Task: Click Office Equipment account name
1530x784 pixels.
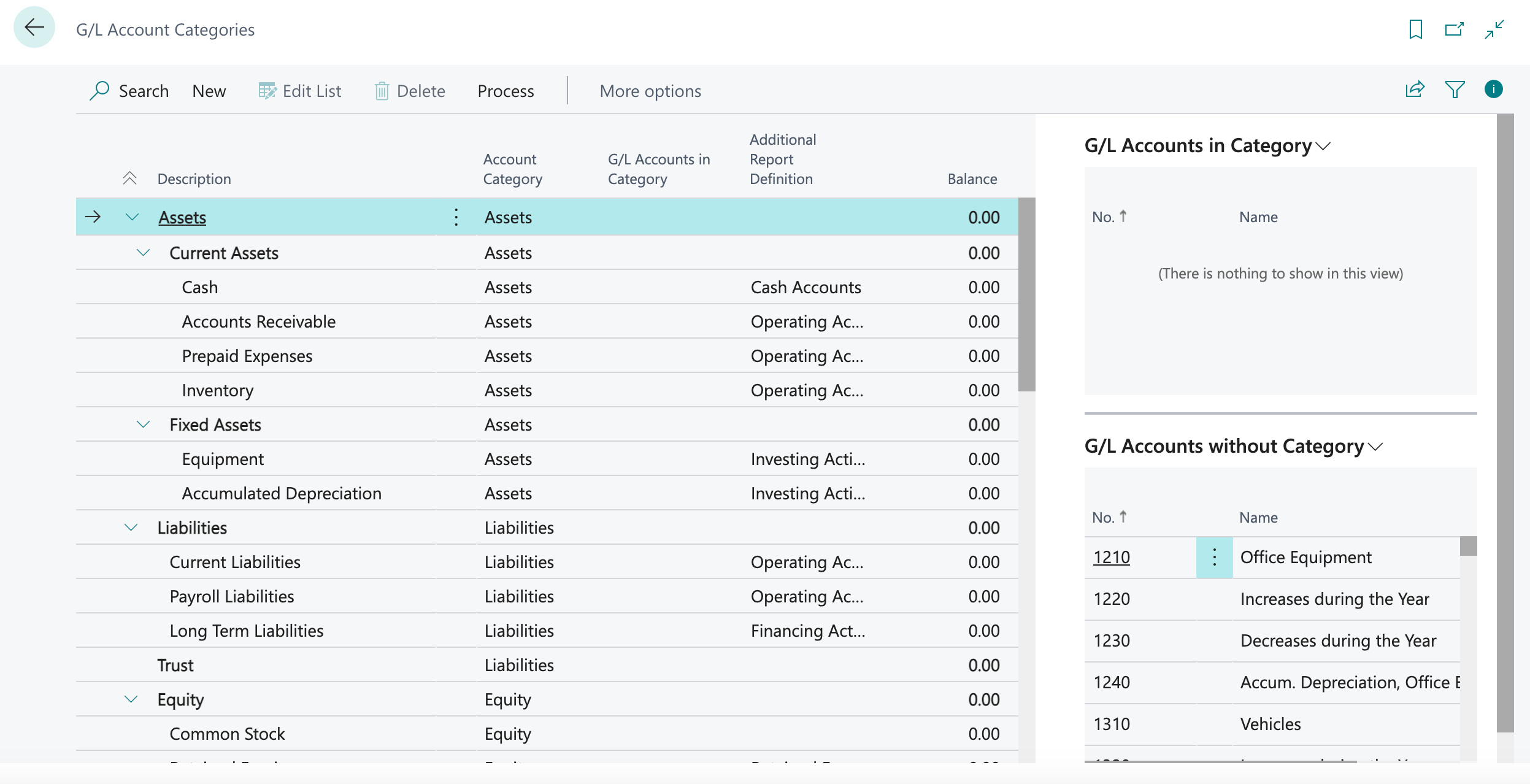Action: click(x=1306, y=558)
